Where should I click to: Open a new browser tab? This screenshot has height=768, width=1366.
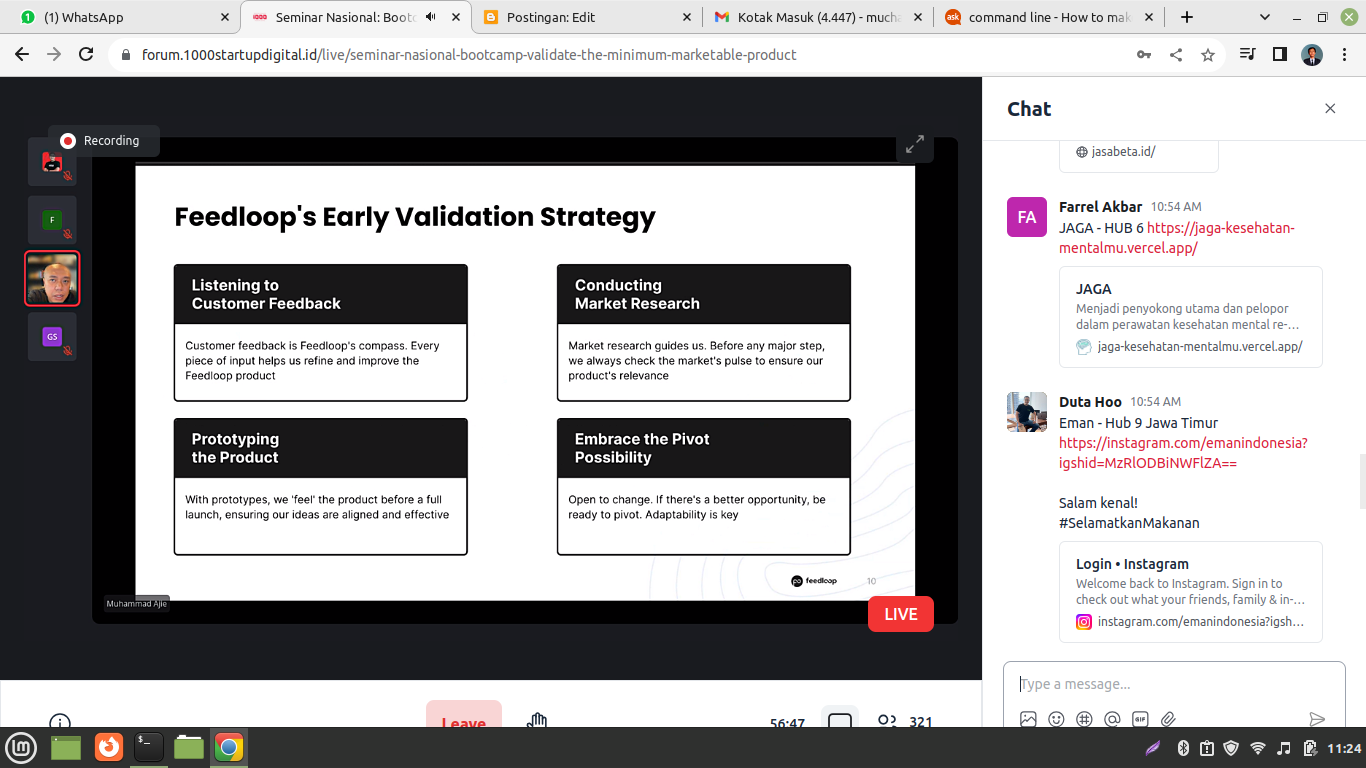[1187, 17]
